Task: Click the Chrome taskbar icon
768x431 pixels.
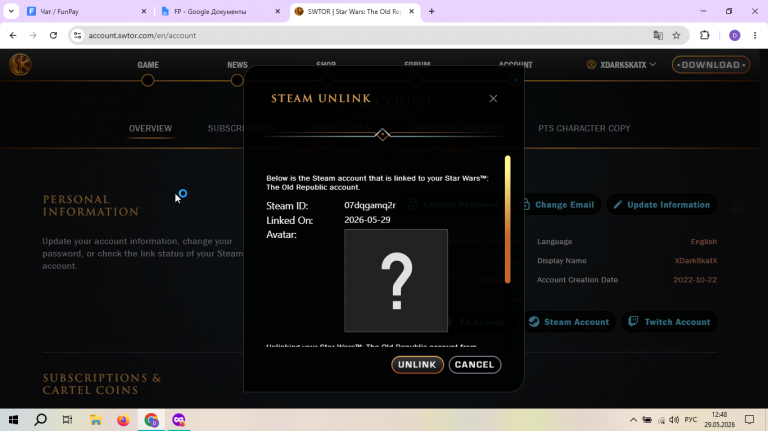Action: click(x=151, y=420)
